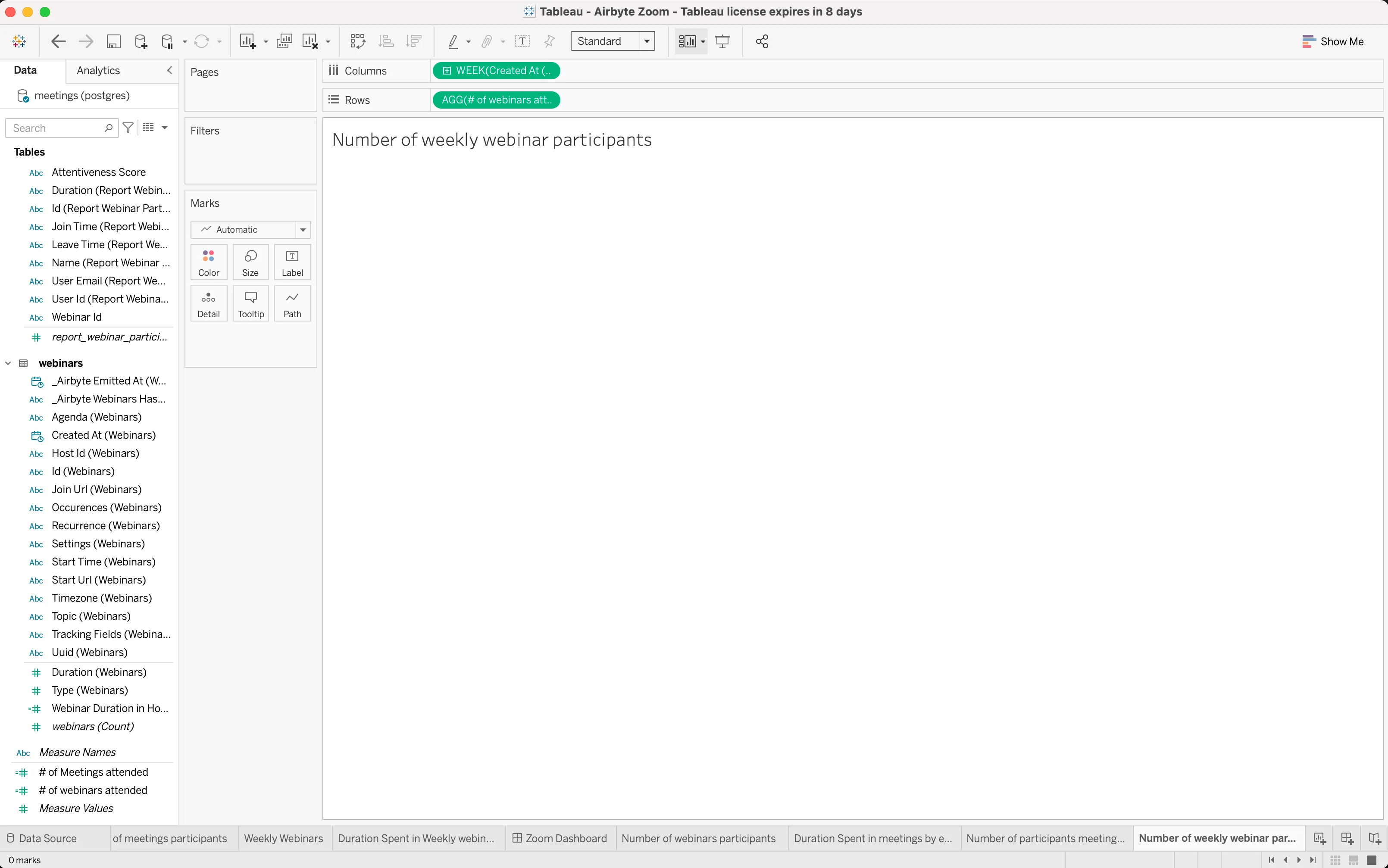Click the Sort Ascending toolbar icon

[x=386, y=41]
